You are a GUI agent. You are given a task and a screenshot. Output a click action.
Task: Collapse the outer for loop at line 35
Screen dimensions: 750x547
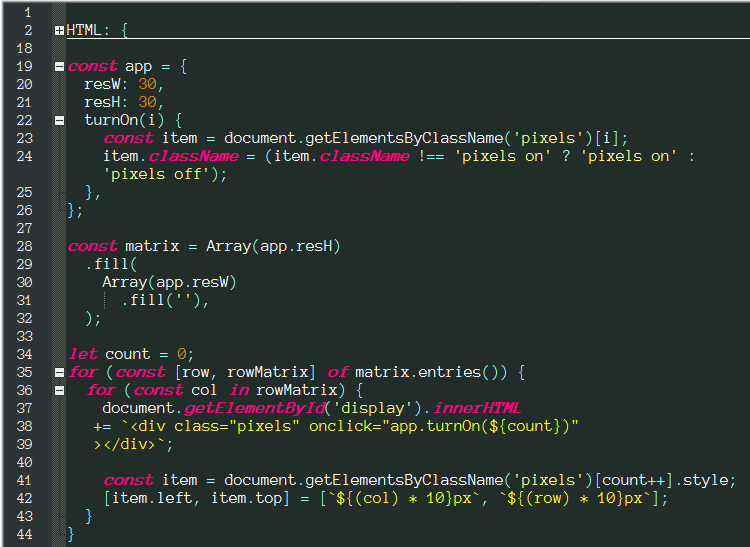tap(59, 372)
